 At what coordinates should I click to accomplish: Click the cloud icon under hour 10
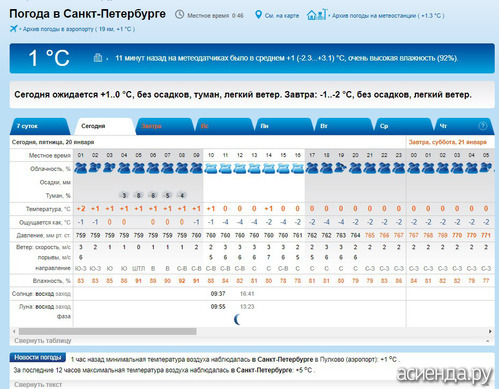point(211,168)
